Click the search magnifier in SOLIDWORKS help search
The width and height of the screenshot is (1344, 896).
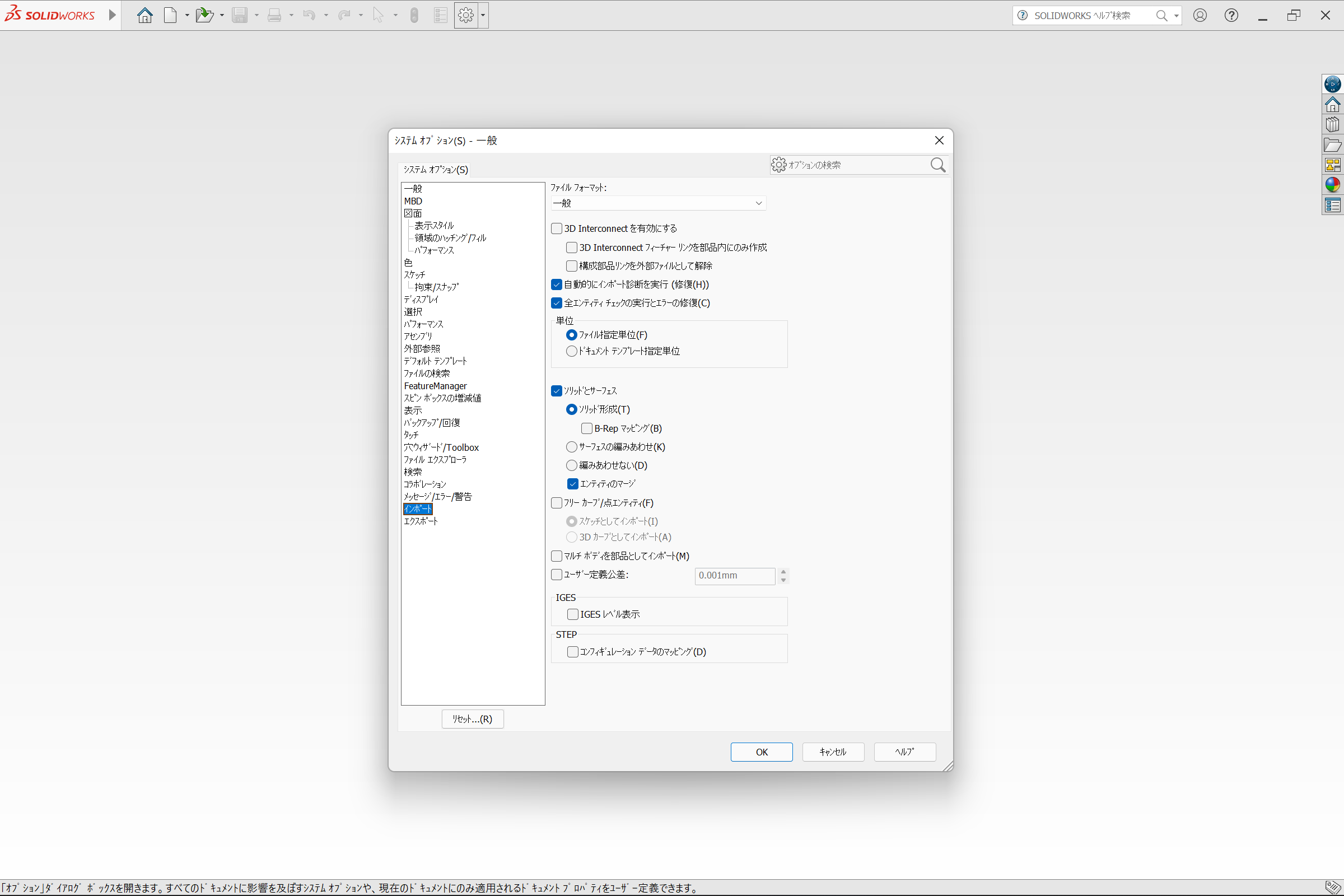(x=1161, y=16)
